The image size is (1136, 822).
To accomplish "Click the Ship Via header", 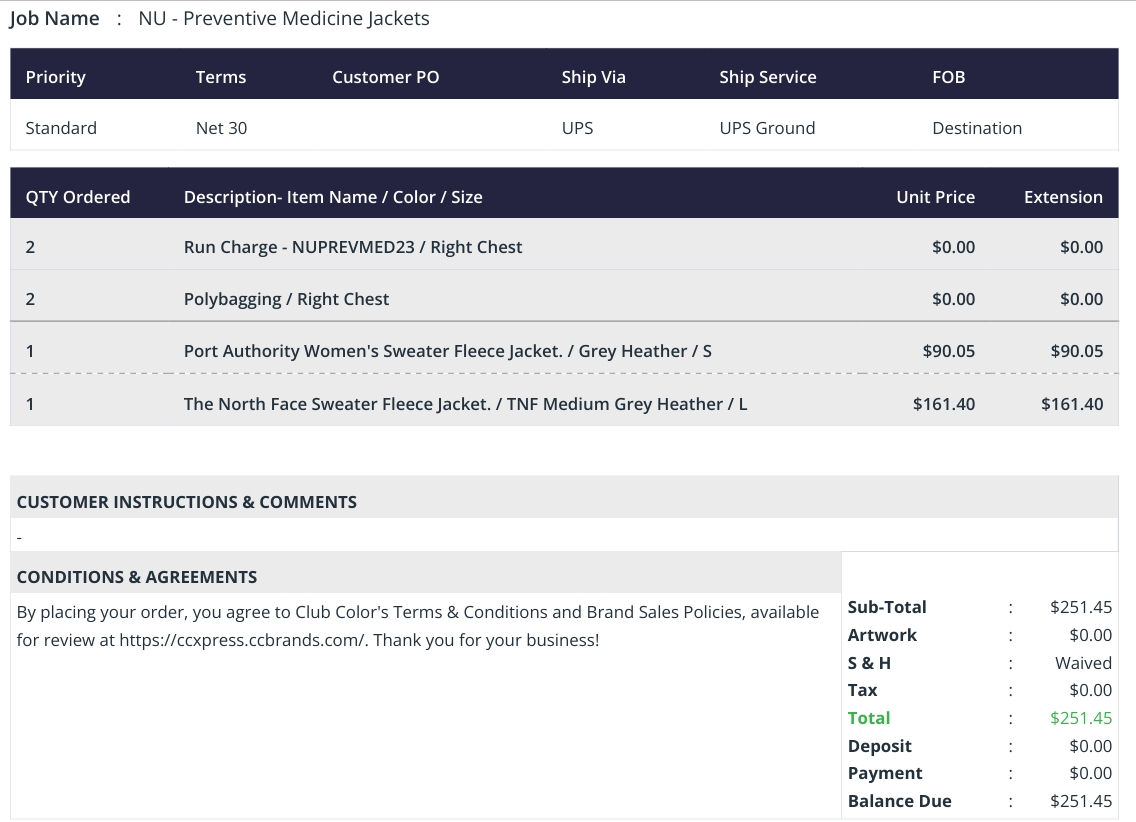I will pos(593,77).
